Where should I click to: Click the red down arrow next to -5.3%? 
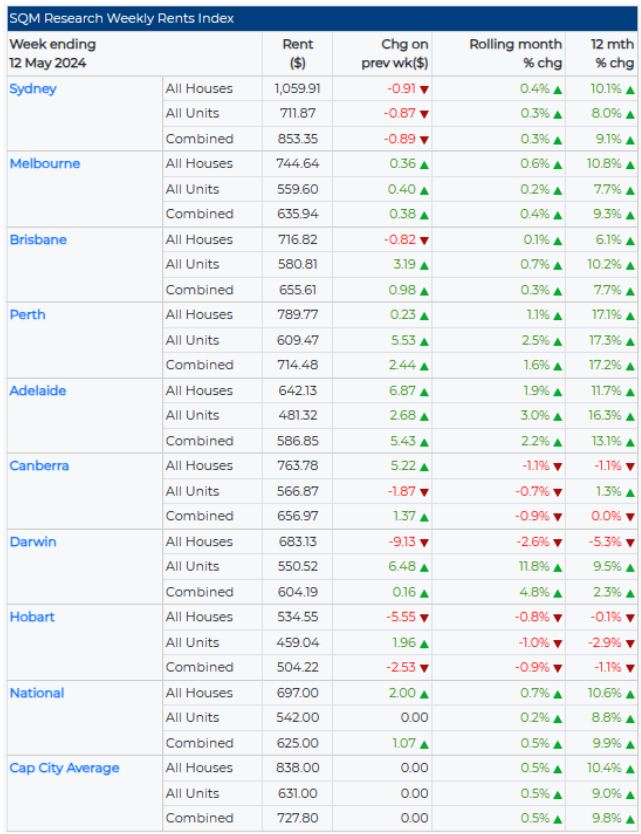[630, 542]
